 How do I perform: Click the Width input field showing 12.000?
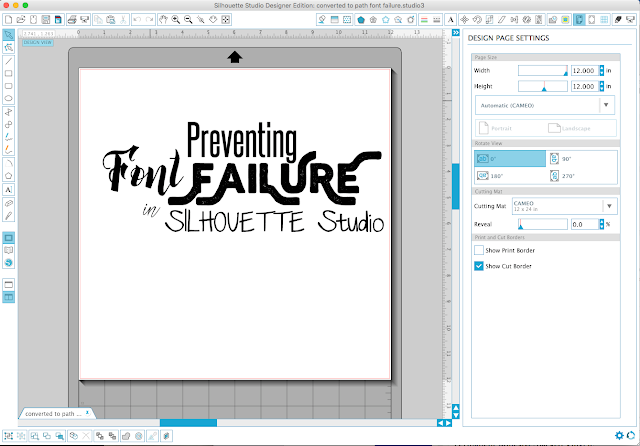(584, 71)
